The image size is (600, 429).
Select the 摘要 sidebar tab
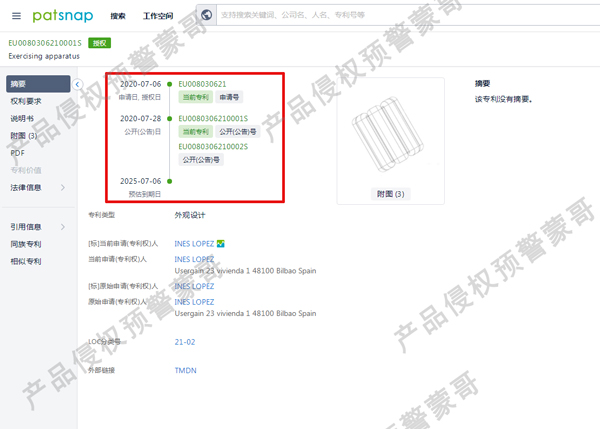[38, 84]
